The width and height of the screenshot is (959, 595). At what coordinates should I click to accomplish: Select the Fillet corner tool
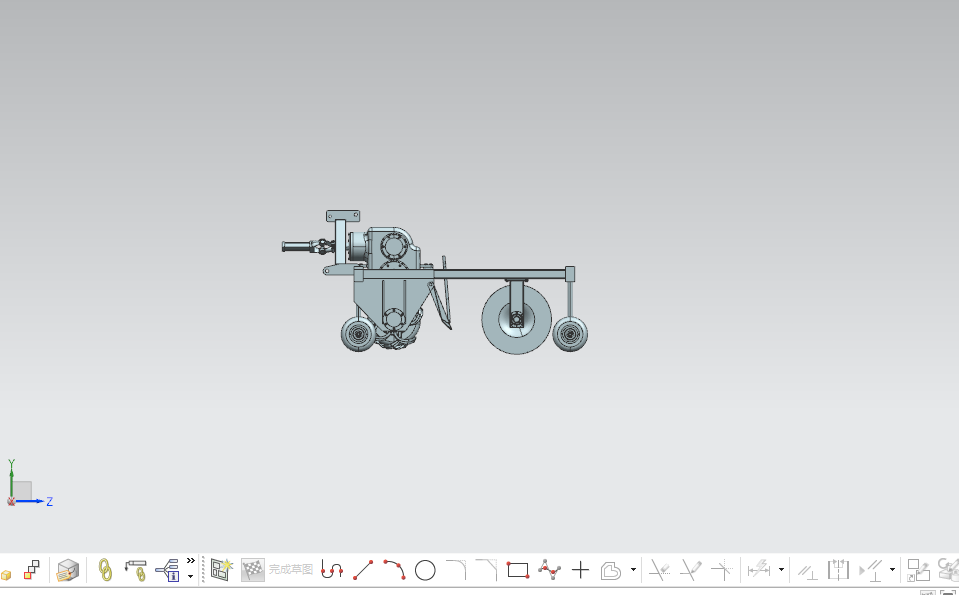(x=456, y=569)
